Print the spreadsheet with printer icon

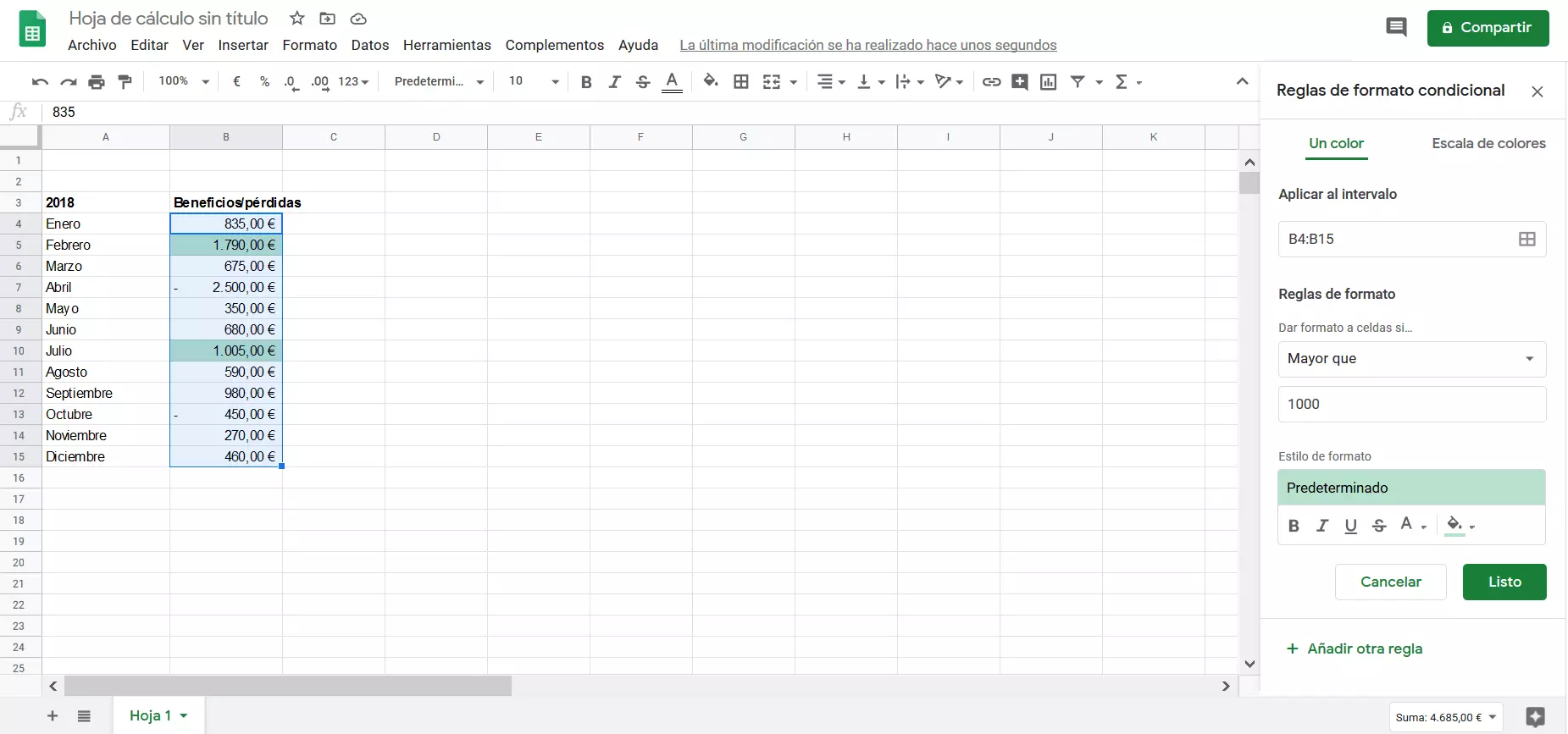click(x=97, y=82)
